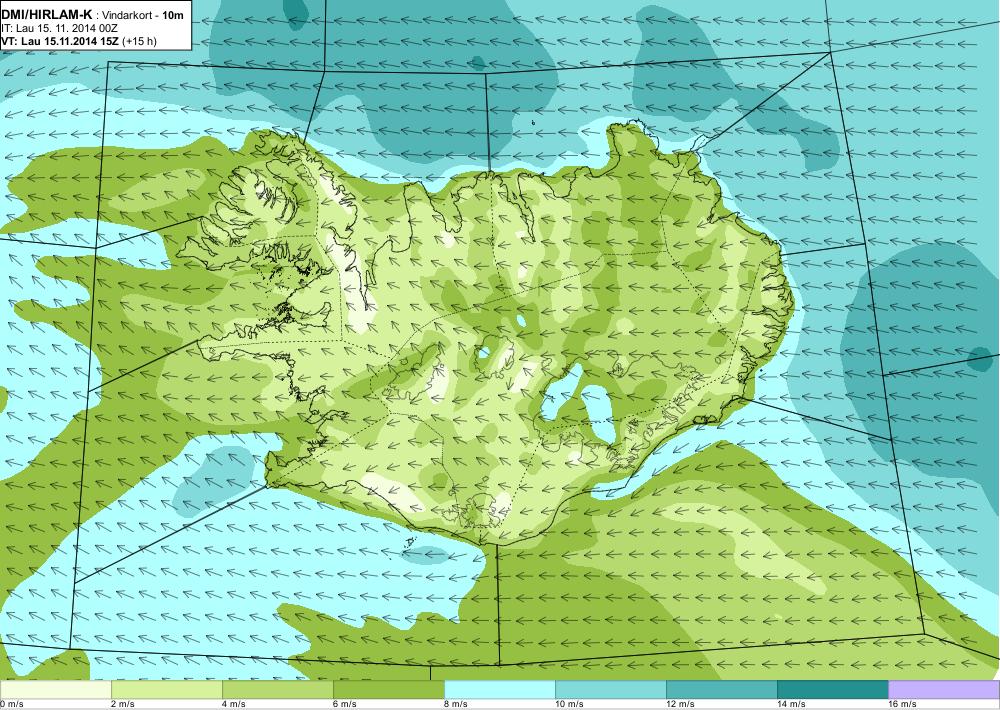1000x710 pixels.
Task: Click the 8–10 m/s pale cyan legend swatch
Action: [x=499, y=690]
